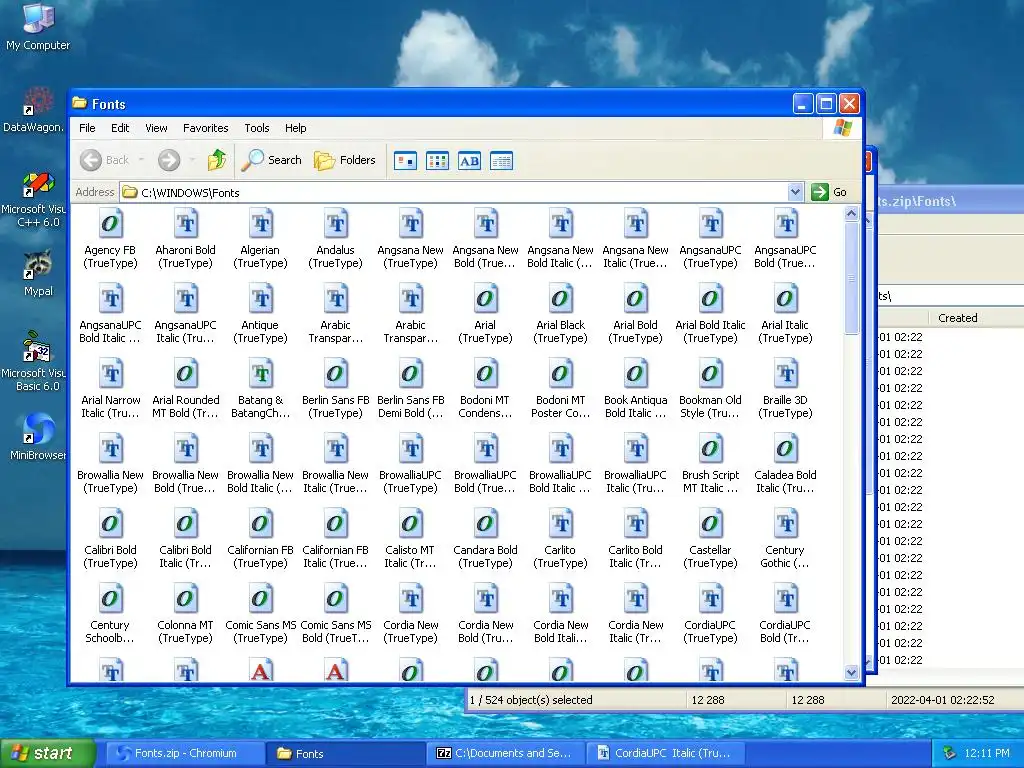This screenshot has width=1024, height=768.
Task: Select the Comic Sans MS Bold icon
Action: [x=336, y=599]
